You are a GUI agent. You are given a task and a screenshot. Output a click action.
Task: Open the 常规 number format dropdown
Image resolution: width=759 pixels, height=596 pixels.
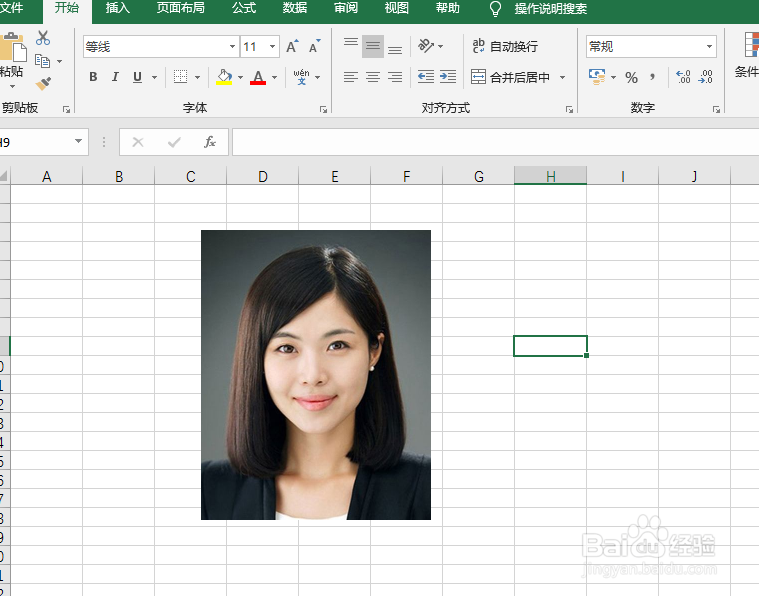tap(709, 46)
